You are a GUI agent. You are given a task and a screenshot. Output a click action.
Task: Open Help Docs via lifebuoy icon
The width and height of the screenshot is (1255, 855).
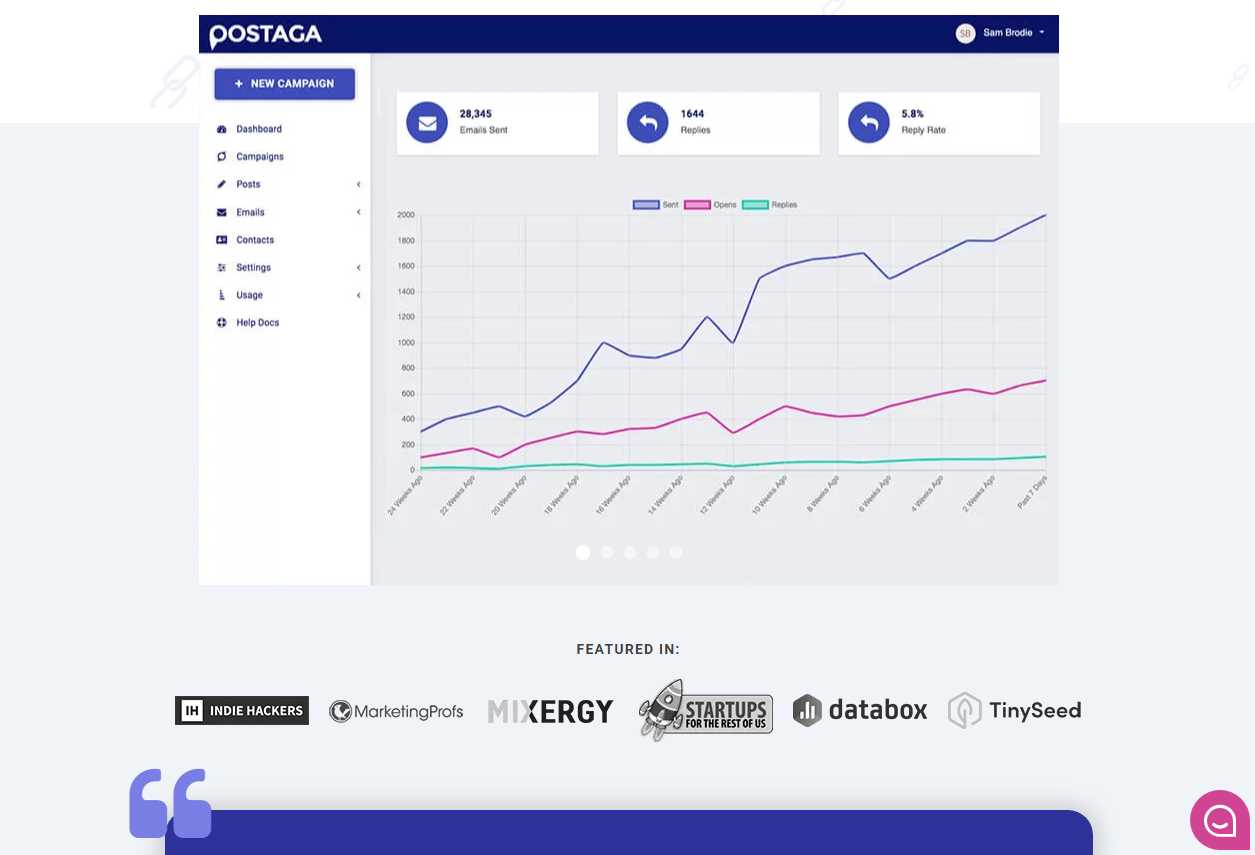pyautogui.click(x=222, y=323)
